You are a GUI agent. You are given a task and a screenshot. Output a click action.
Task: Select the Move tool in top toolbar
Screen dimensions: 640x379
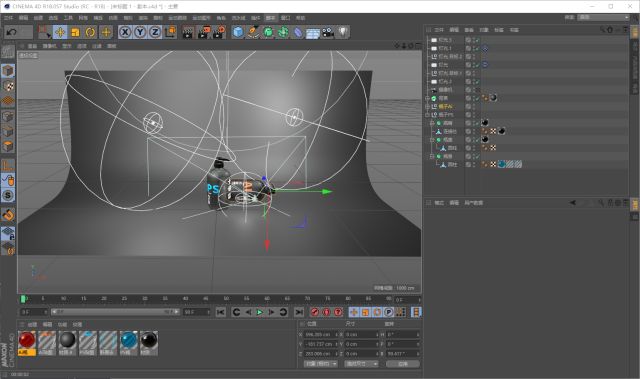[60, 32]
